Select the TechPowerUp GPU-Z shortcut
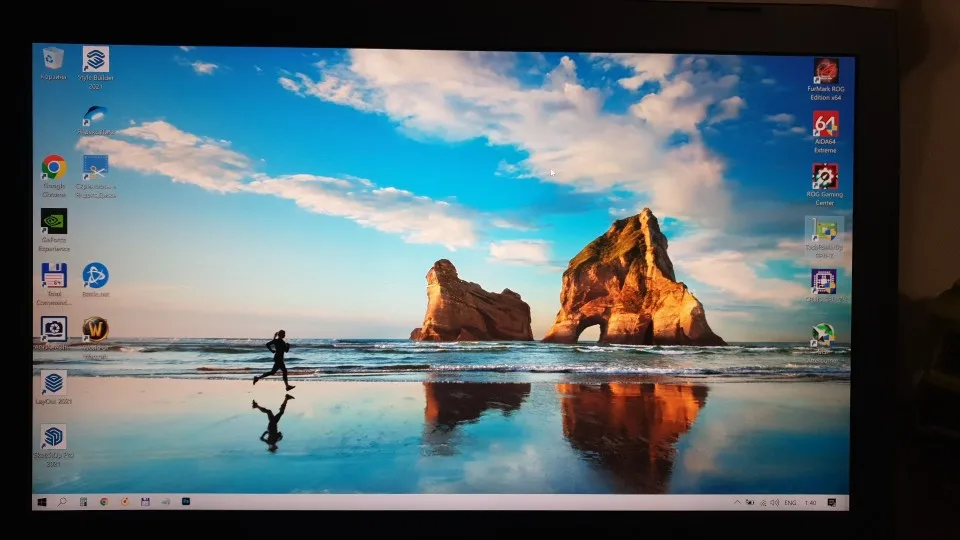The width and height of the screenshot is (960, 540). pyautogui.click(x=824, y=238)
